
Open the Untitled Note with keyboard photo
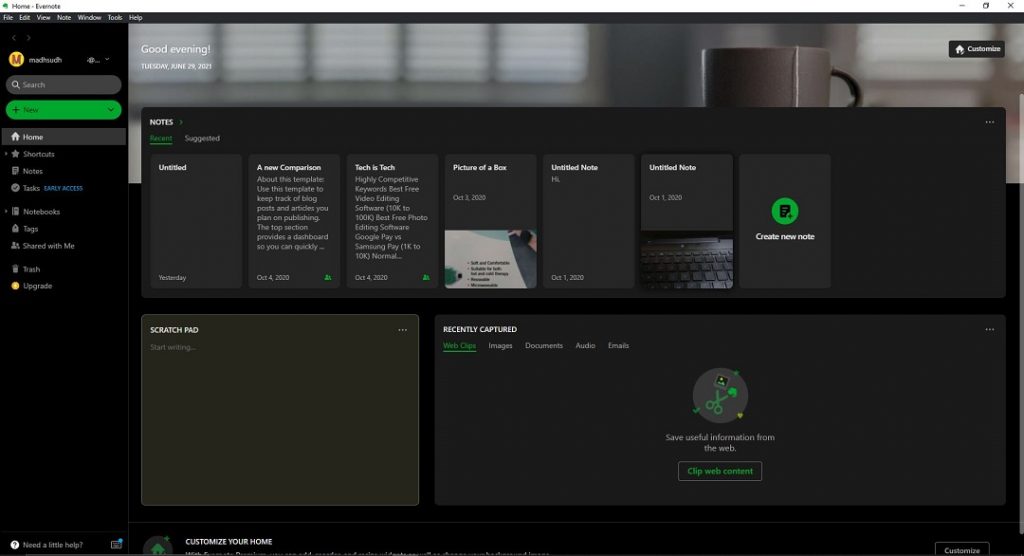686,221
